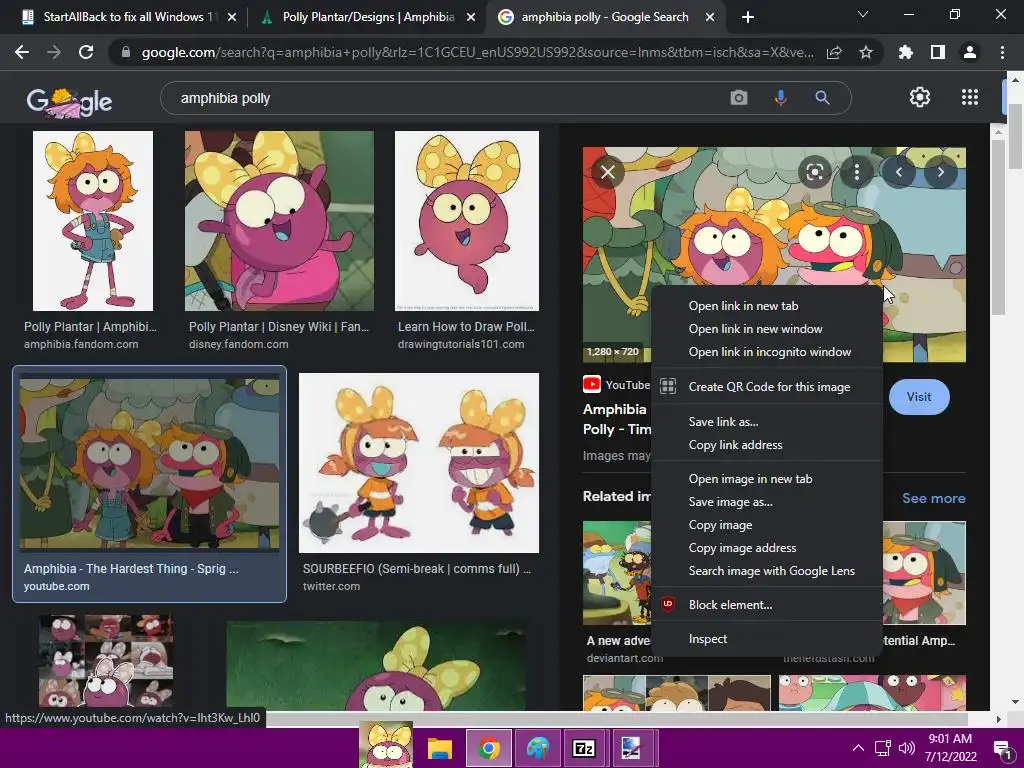Open Learn How to Draw Polly thumbnail

pyautogui.click(x=467, y=221)
